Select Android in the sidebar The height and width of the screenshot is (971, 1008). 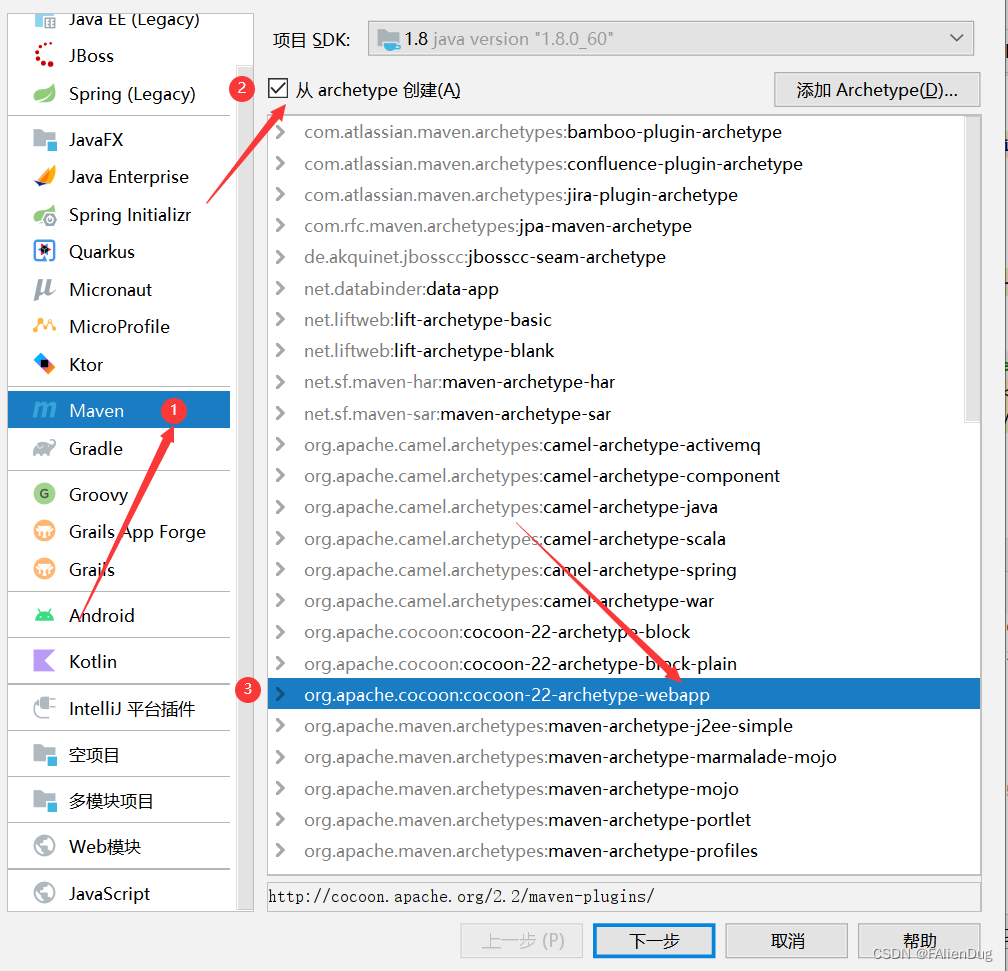point(119,615)
